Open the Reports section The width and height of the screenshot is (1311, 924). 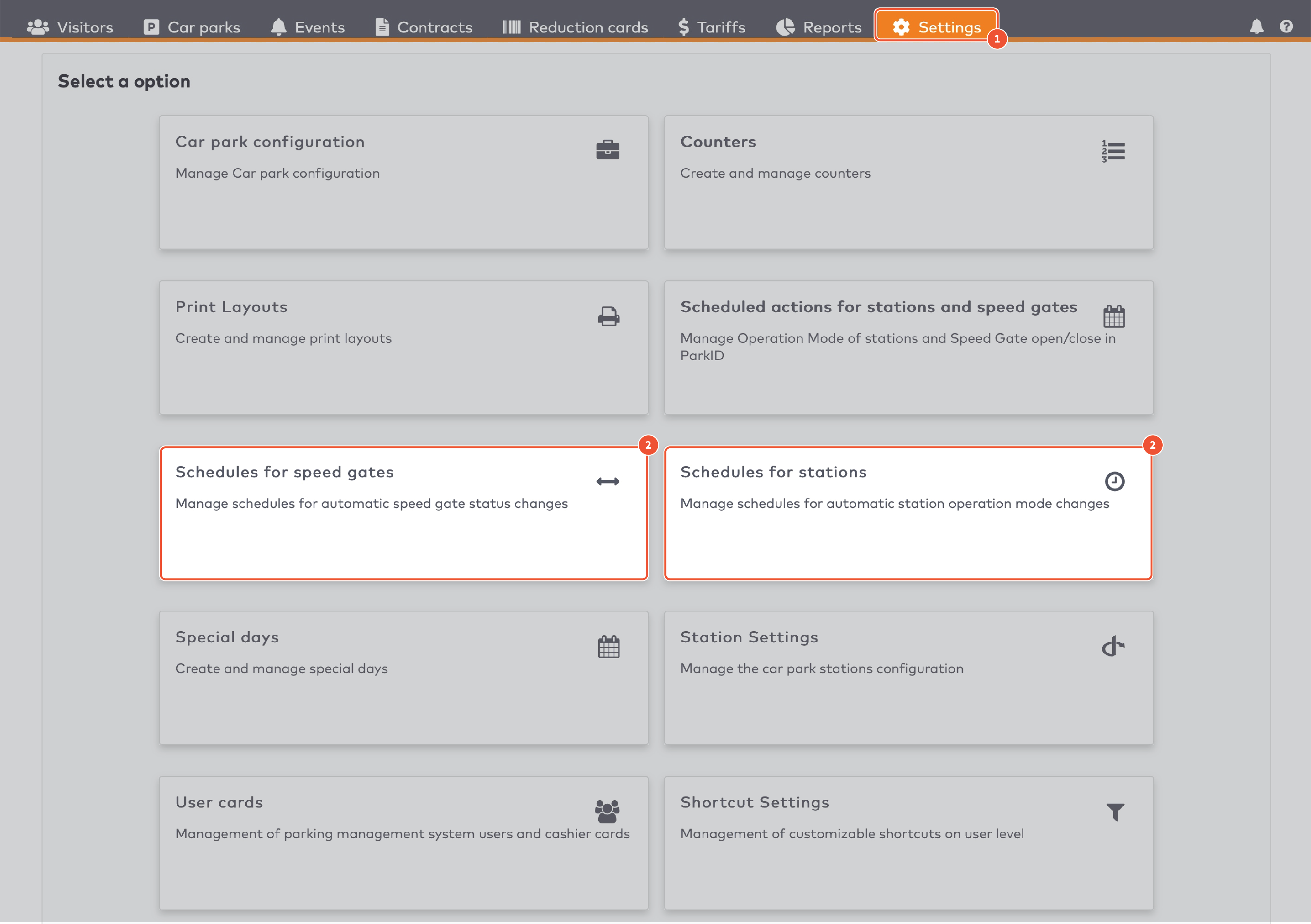(818, 26)
